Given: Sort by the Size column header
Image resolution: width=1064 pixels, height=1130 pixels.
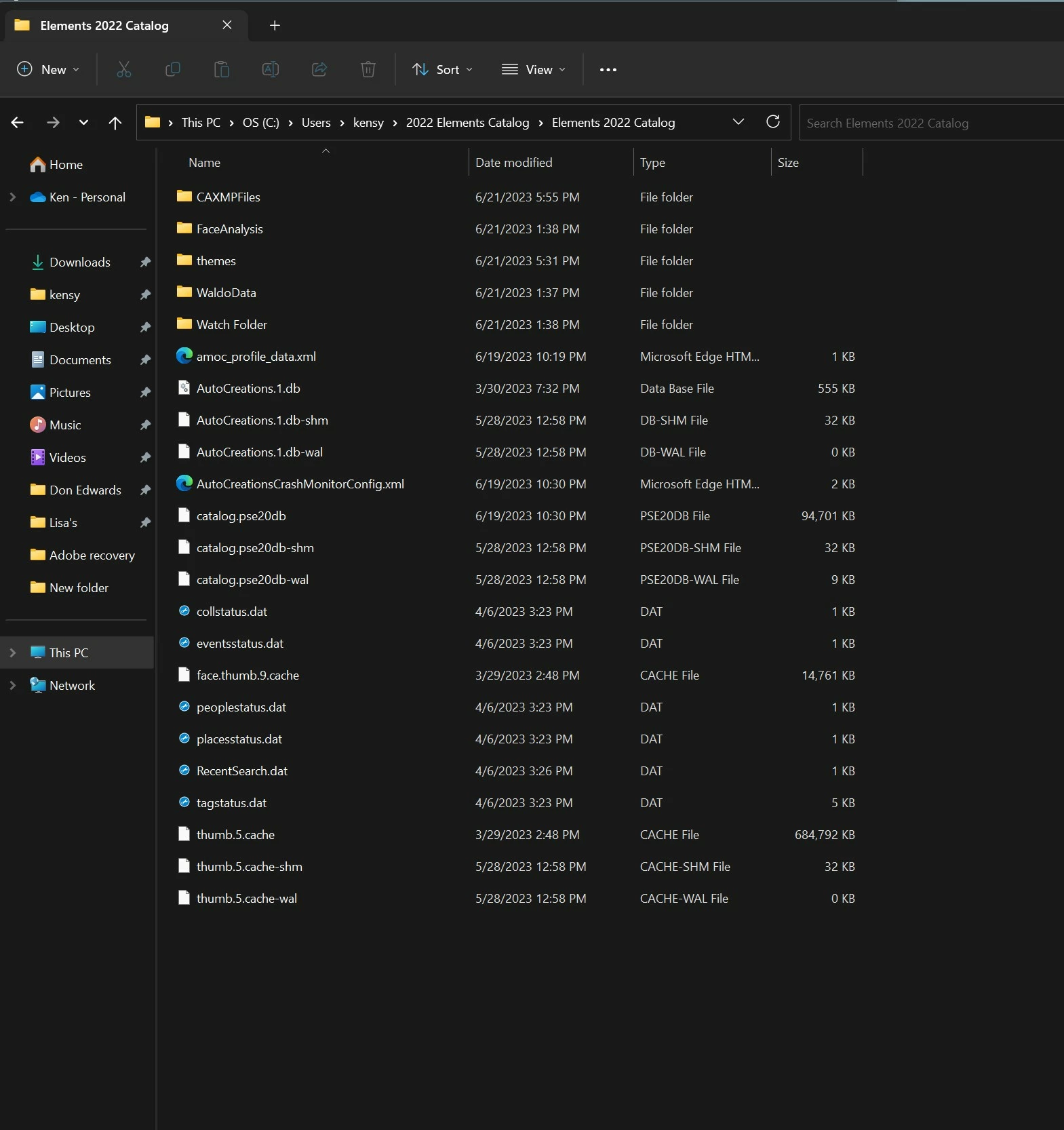Looking at the screenshot, I should 788,163.
